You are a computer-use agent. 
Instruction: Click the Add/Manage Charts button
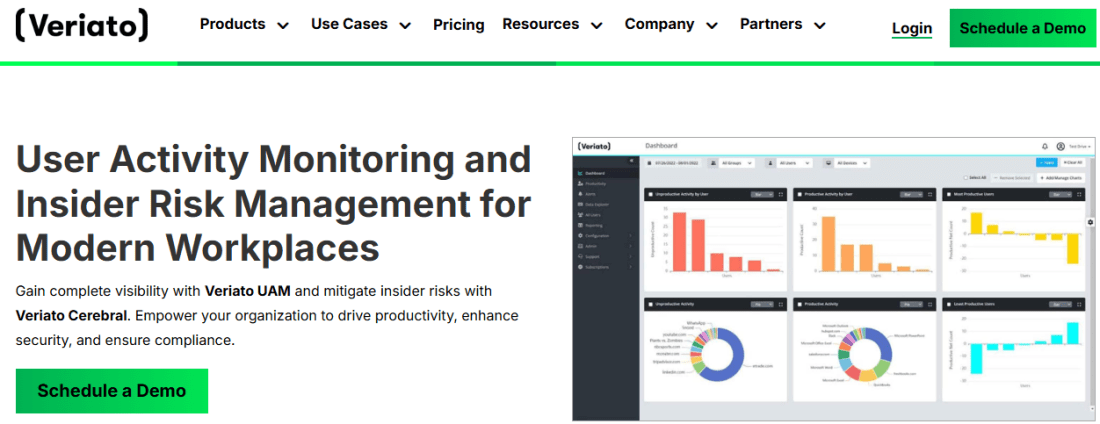click(1061, 178)
